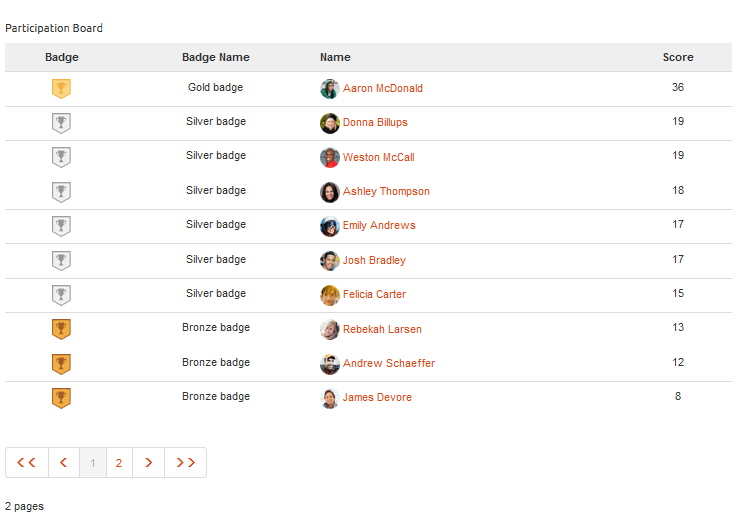Viewport: 740px width, 529px height.
Task: Click Donna Billups' silver badge icon
Action: coord(61,123)
